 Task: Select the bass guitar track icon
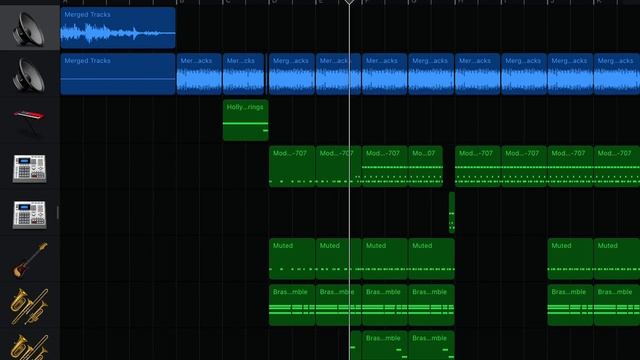30,260
